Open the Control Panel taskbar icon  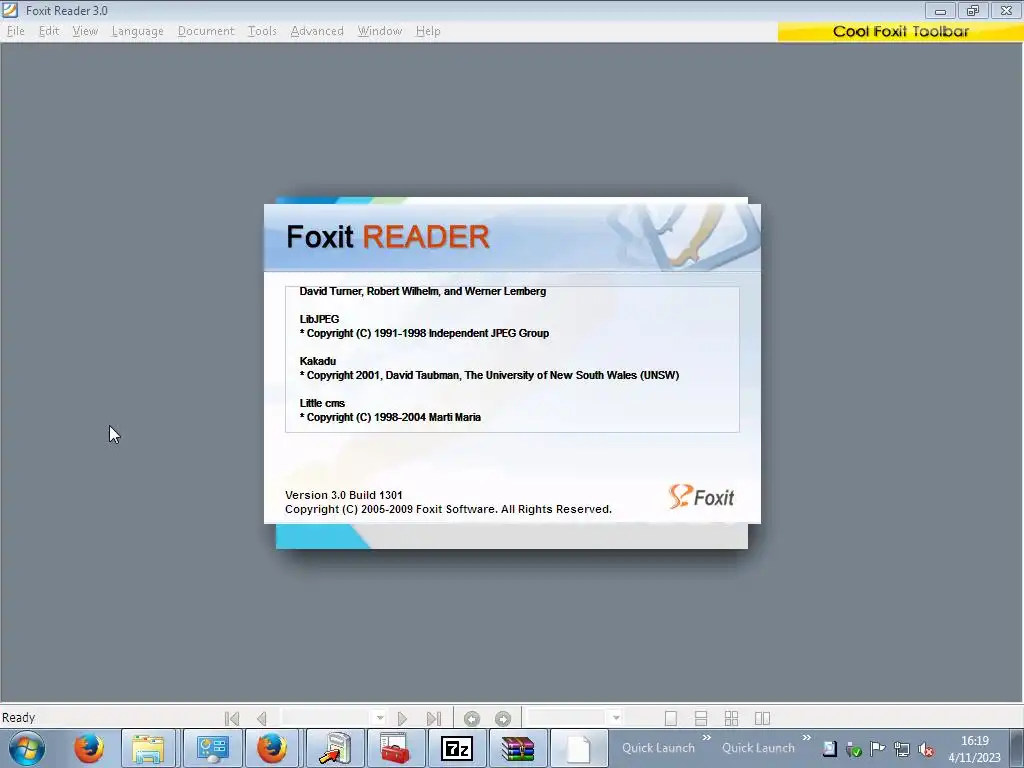tap(212, 748)
